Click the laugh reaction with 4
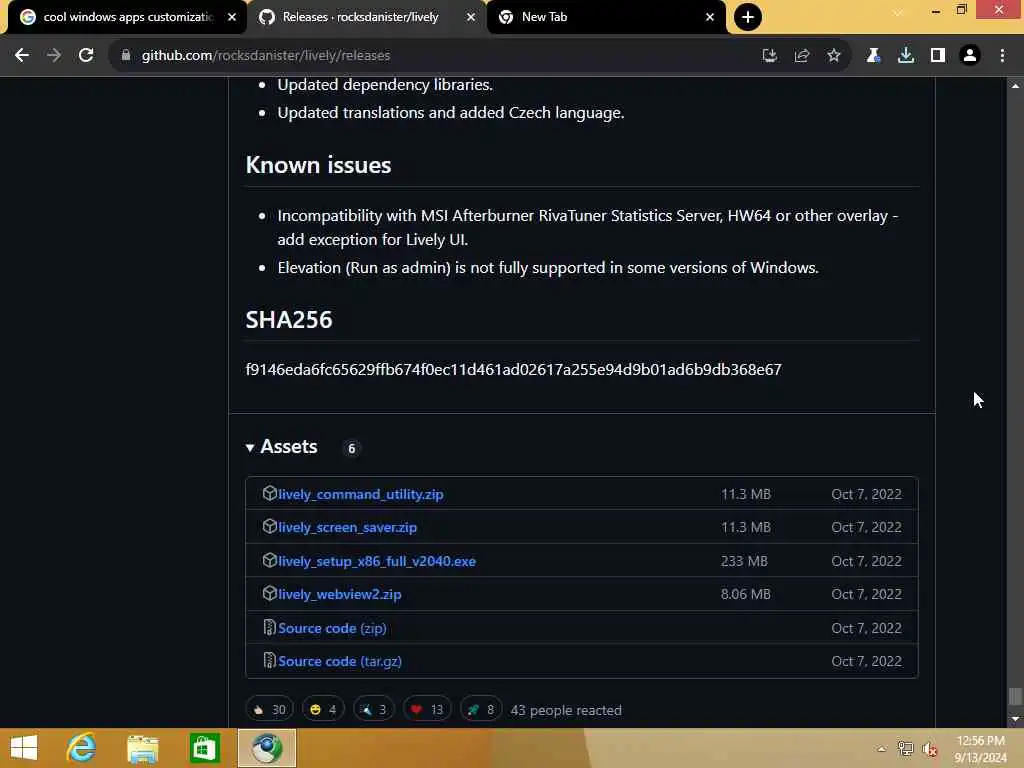The height and width of the screenshot is (768, 1024). point(323,710)
